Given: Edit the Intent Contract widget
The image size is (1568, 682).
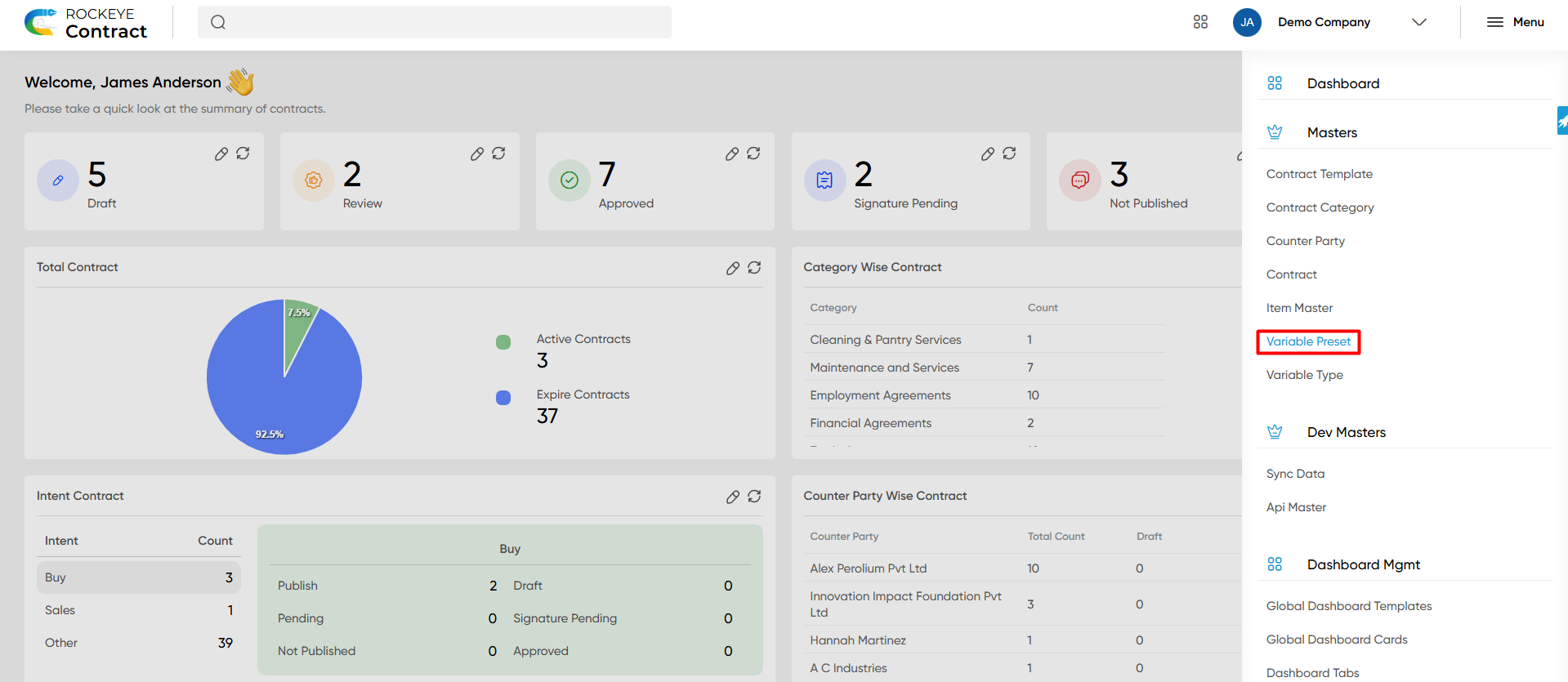Looking at the screenshot, I should click(733, 497).
